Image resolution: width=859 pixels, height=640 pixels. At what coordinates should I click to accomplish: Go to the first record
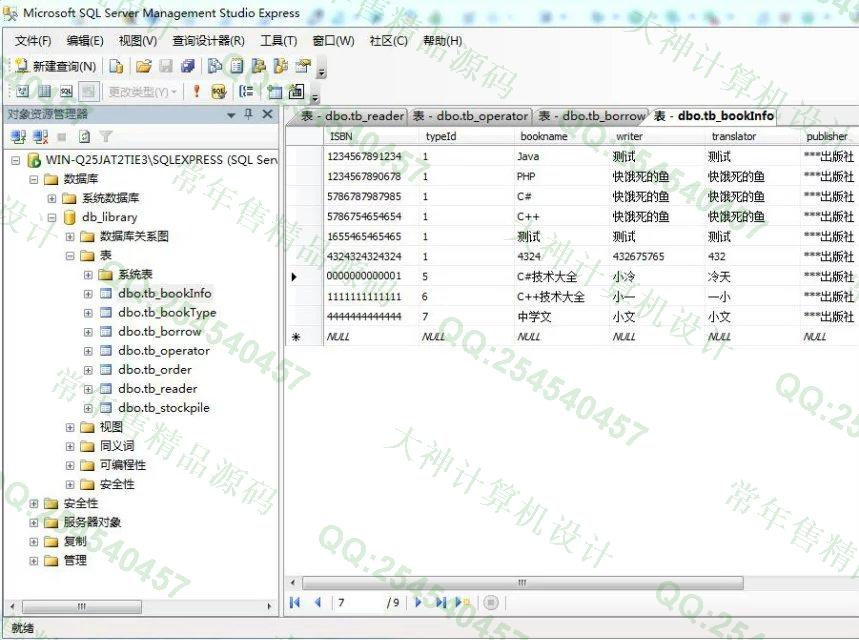coord(295,602)
